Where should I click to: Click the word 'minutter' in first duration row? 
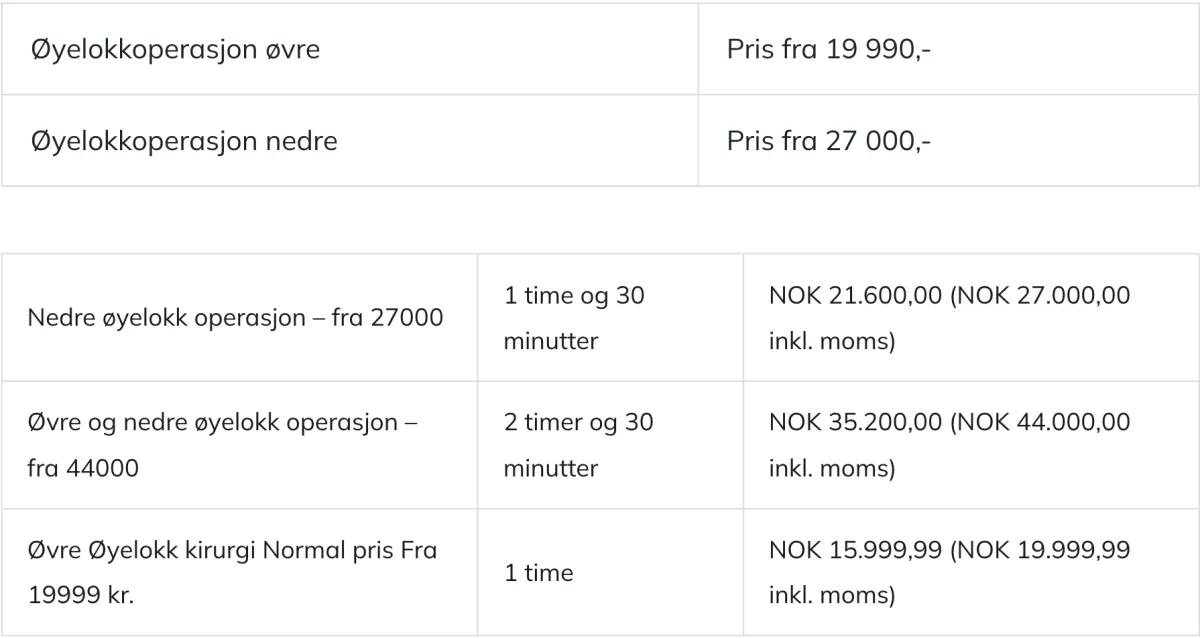click(x=551, y=341)
